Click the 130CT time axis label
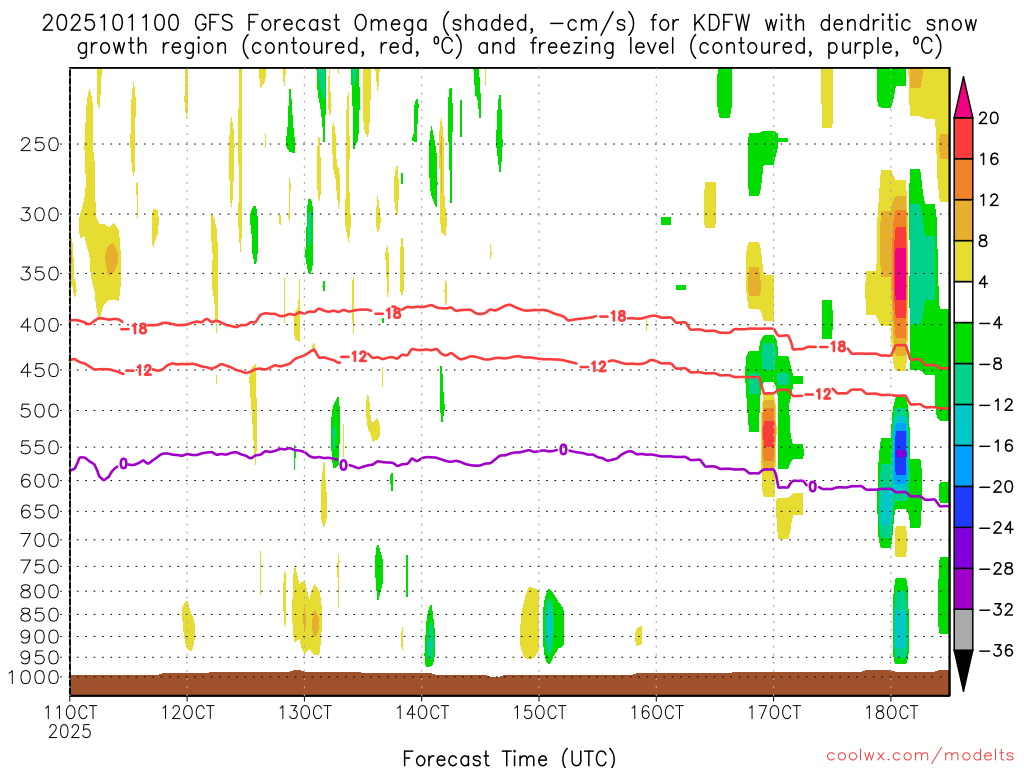1024x768 pixels. coord(304,712)
